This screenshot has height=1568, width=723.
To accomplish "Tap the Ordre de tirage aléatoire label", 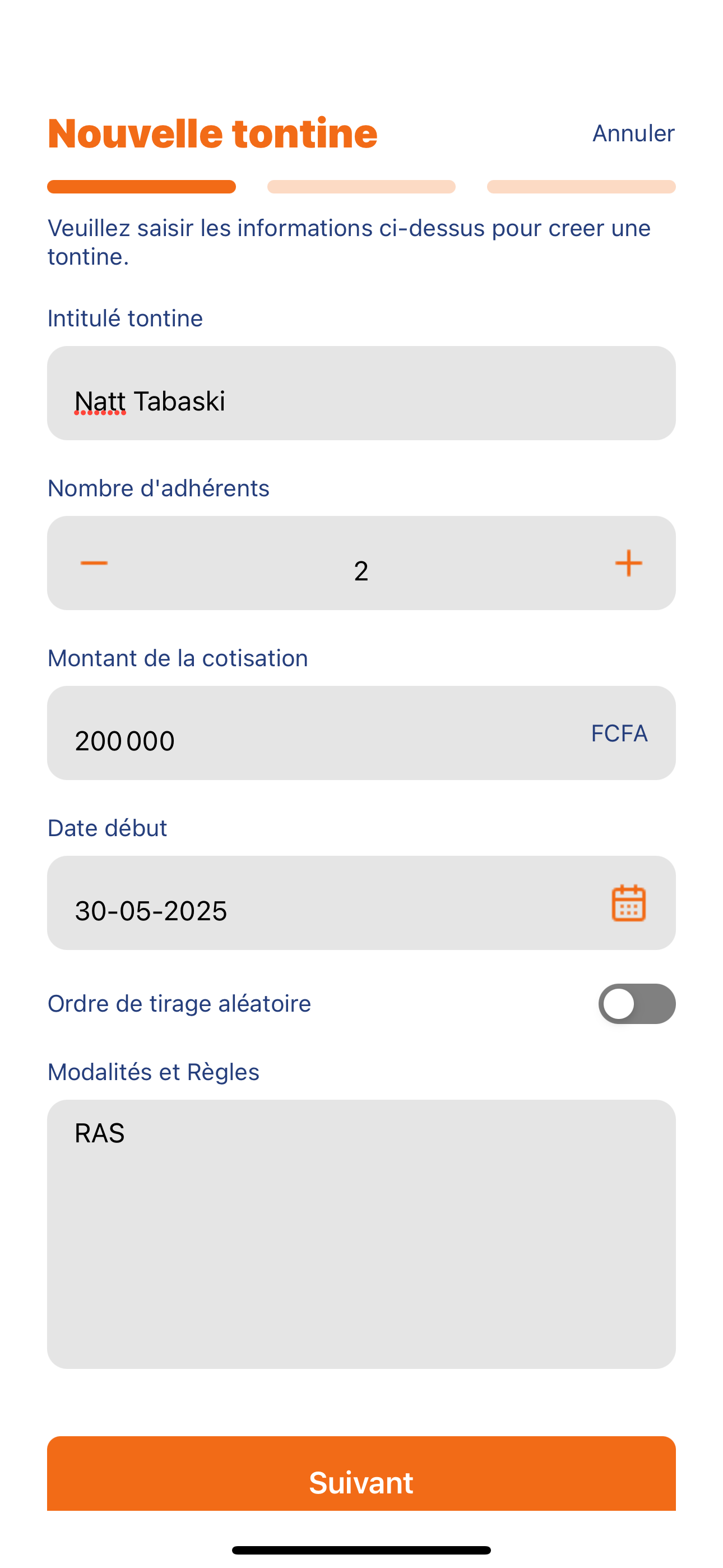I will tap(179, 1004).
